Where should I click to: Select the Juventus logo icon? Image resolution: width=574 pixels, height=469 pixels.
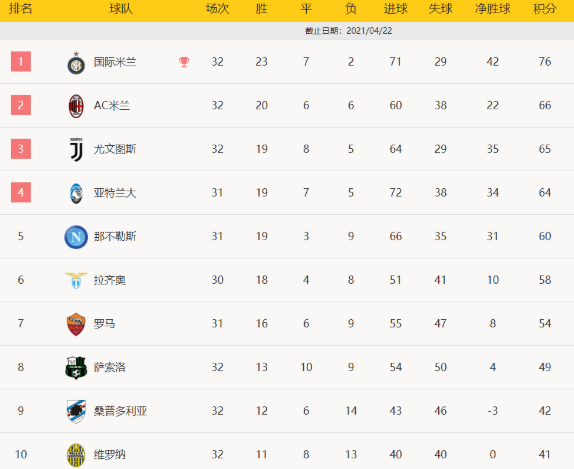coord(76,149)
